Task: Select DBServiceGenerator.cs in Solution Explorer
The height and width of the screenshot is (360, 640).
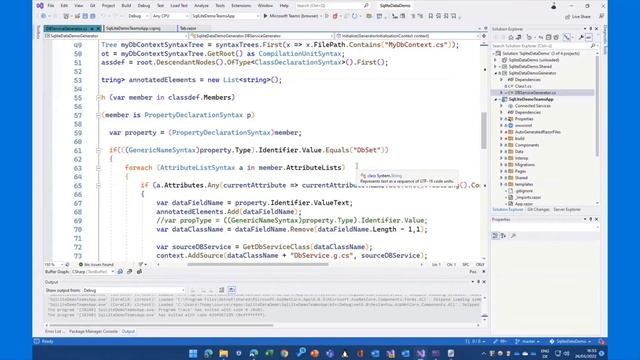Action: click(x=535, y=93)
